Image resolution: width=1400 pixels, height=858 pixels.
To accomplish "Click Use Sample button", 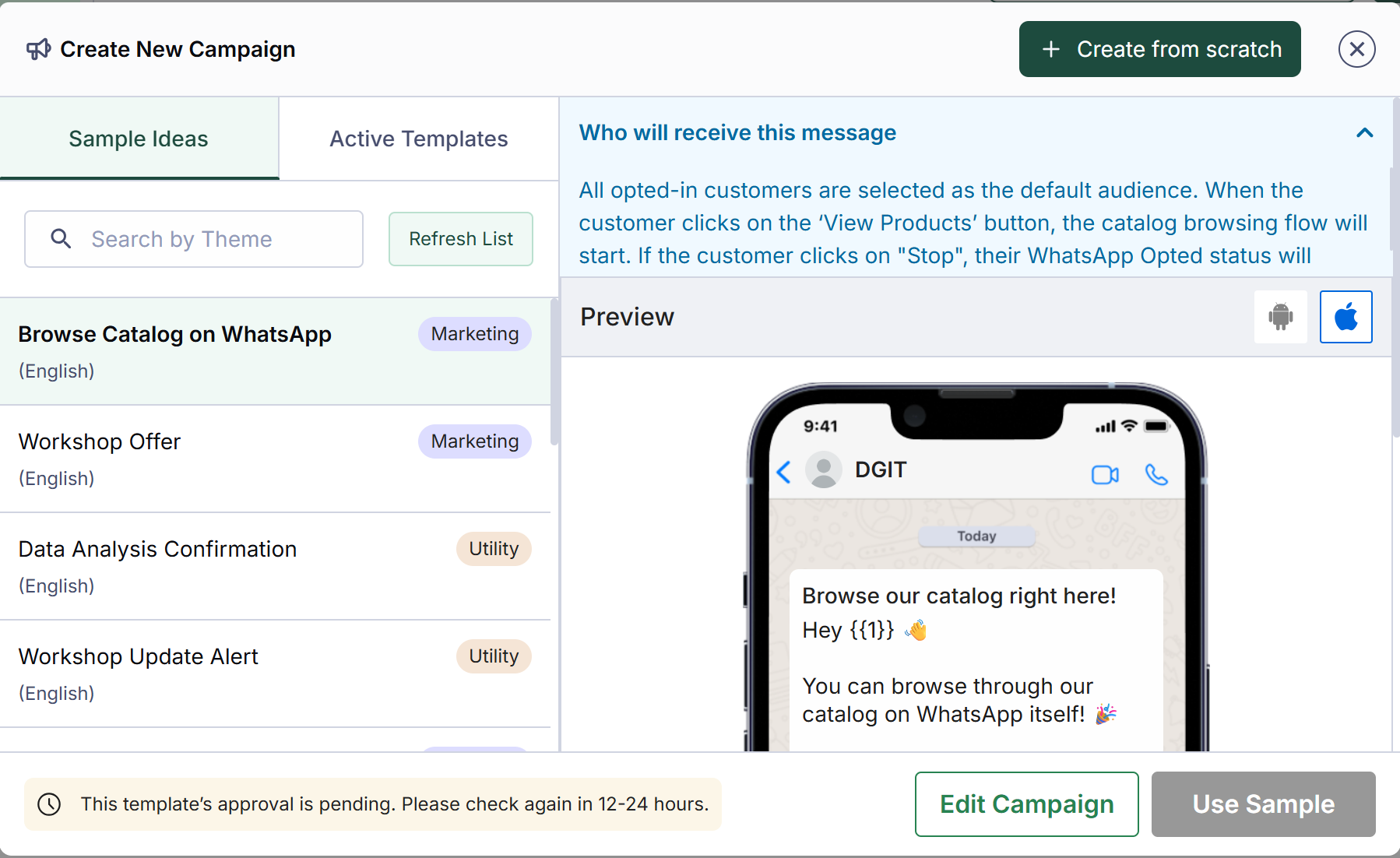I will click(1263, 804).
